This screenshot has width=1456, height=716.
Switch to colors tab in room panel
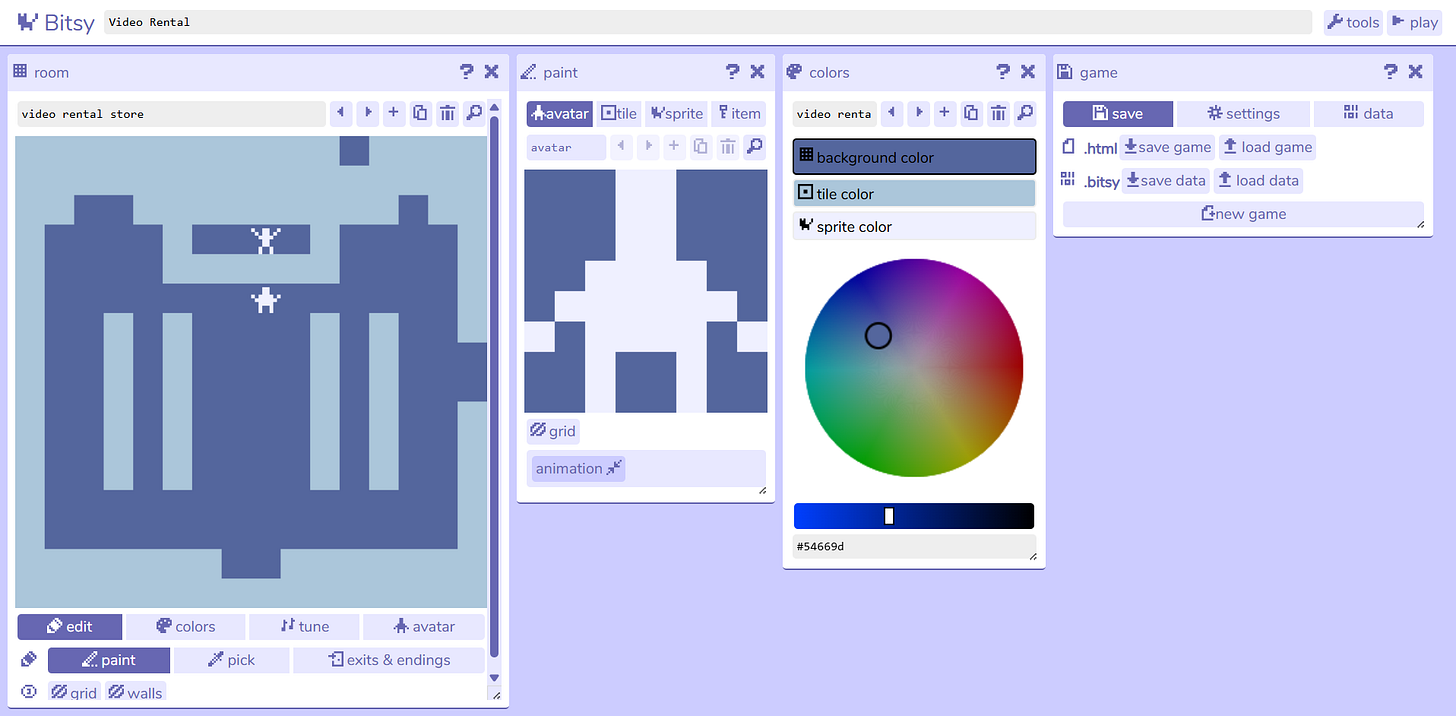[186, 627]
